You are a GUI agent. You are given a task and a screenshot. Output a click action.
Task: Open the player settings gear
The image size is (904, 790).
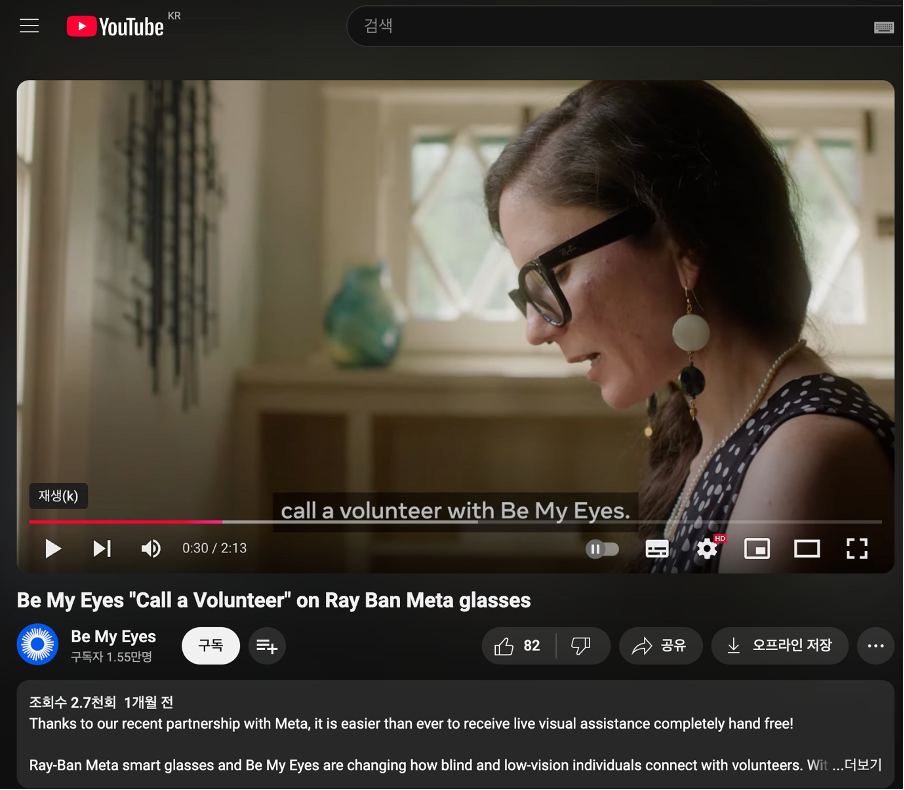(707, 548)
